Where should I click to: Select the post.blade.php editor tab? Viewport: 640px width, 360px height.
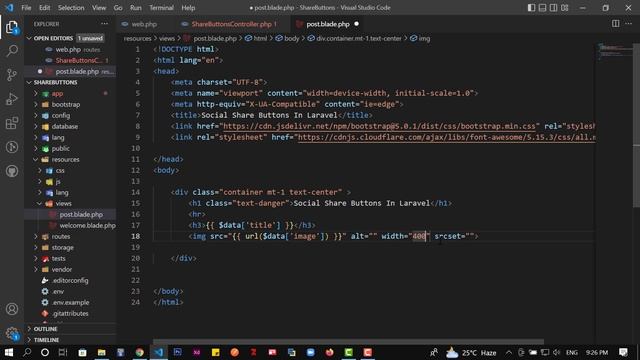point(328,24)
